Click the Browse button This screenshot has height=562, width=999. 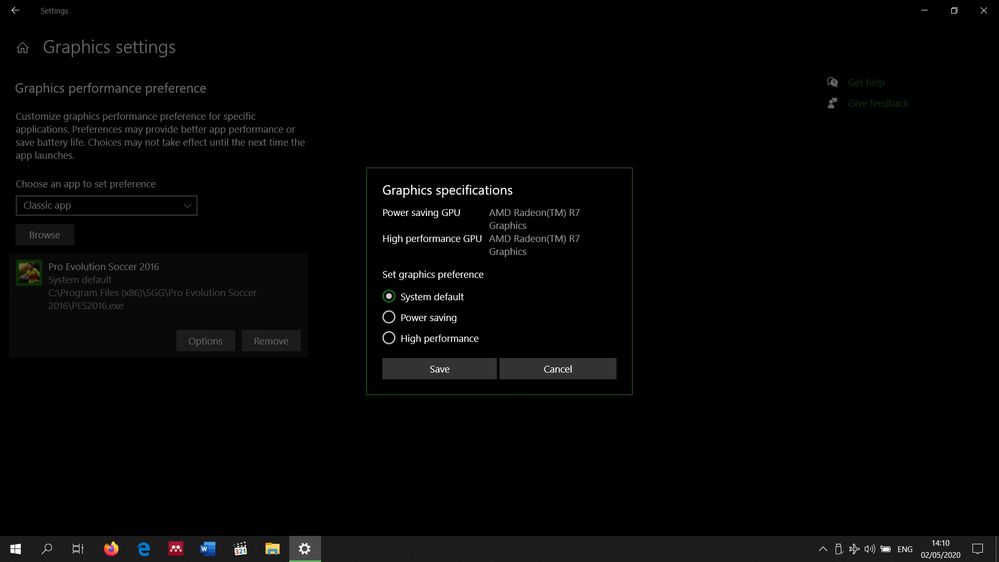(x=45, y=234)
